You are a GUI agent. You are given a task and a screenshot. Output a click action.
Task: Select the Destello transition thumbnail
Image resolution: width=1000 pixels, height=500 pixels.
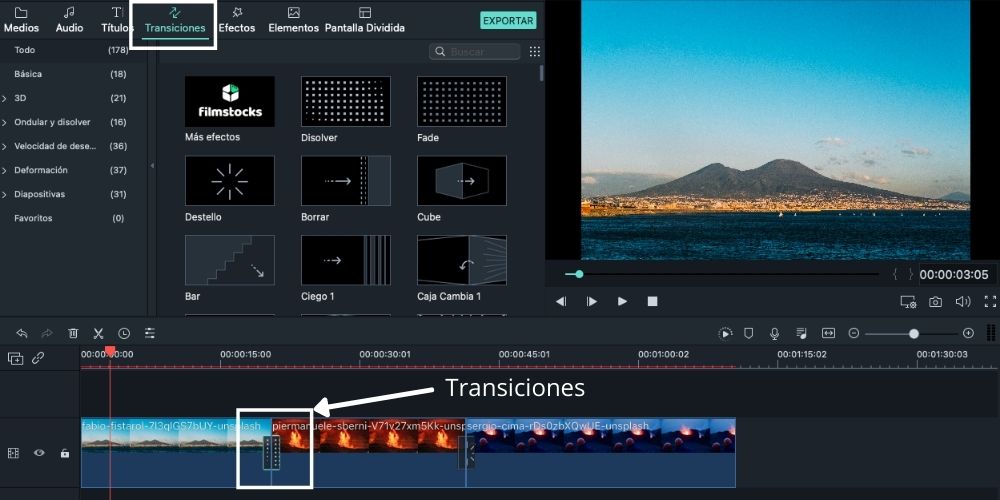(230, 180)
